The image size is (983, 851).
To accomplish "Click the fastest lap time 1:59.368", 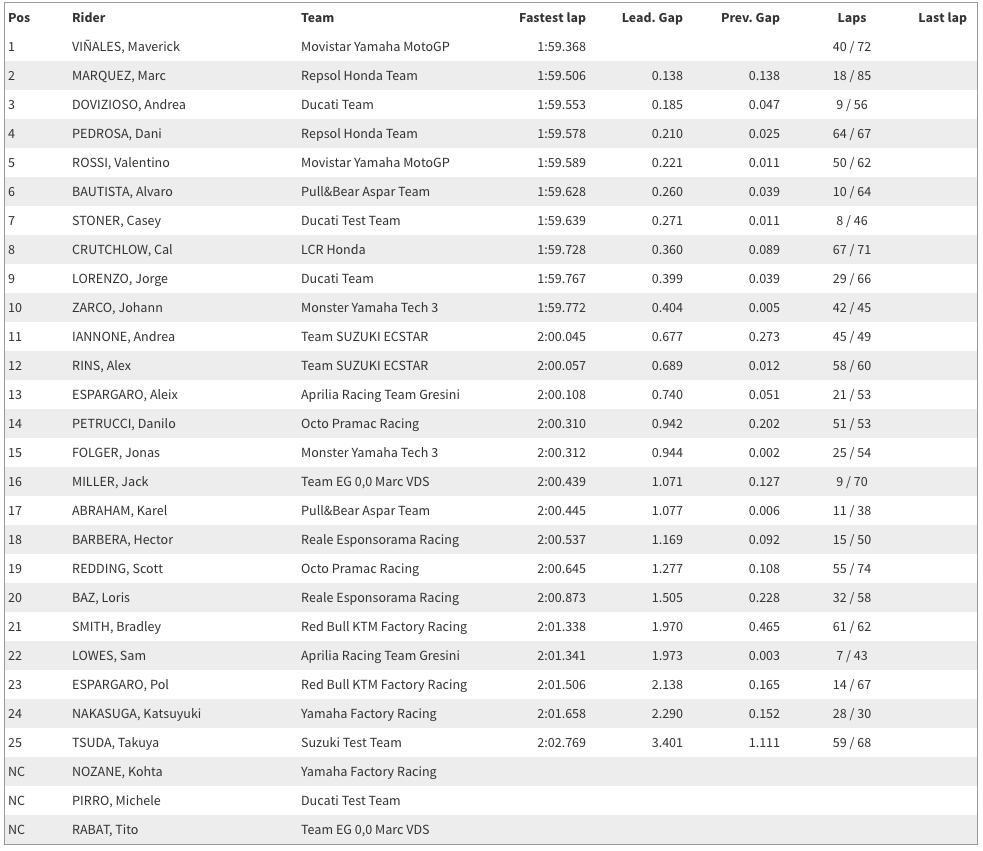I will pos(562,46).
